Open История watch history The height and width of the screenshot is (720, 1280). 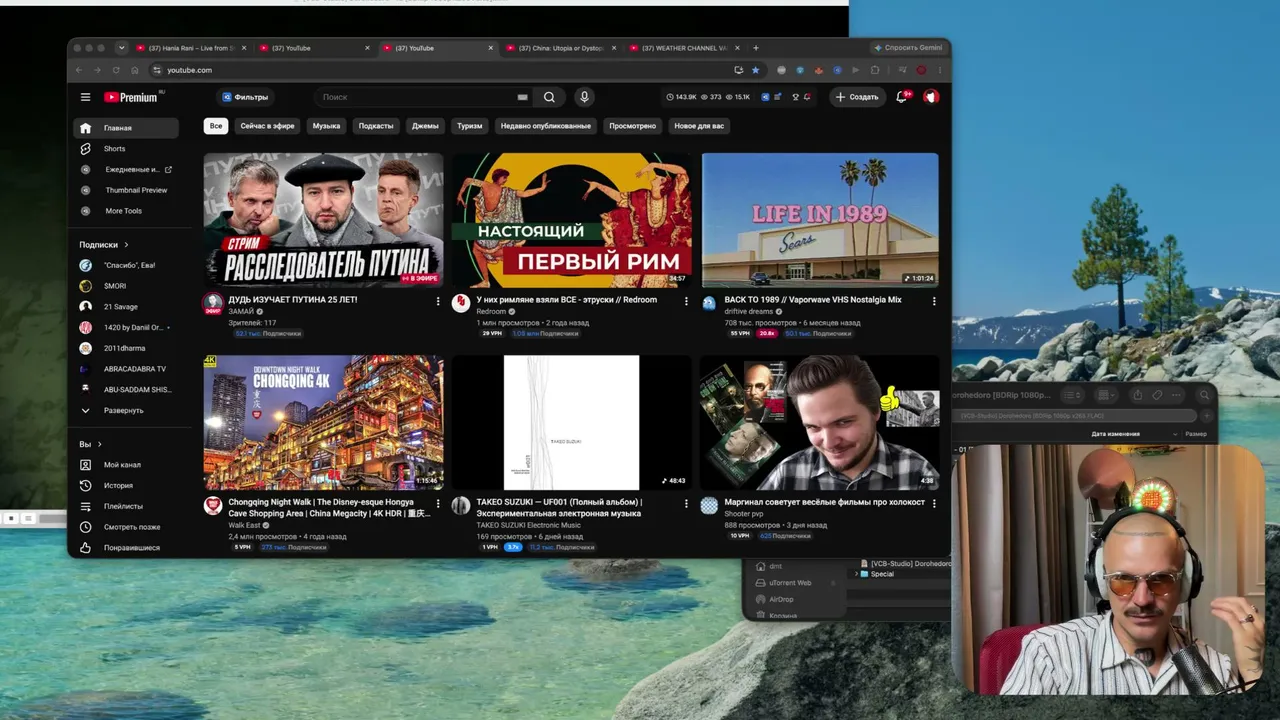pos(126,486)
